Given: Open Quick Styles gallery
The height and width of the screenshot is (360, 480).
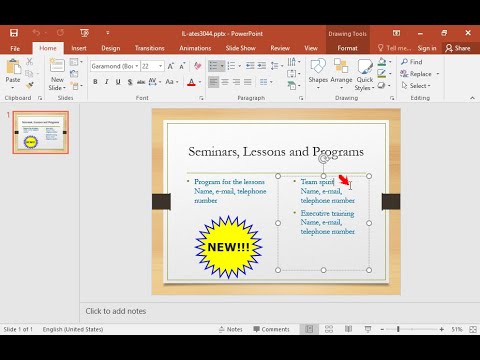Looking at the screenshot, I should 364,74.
